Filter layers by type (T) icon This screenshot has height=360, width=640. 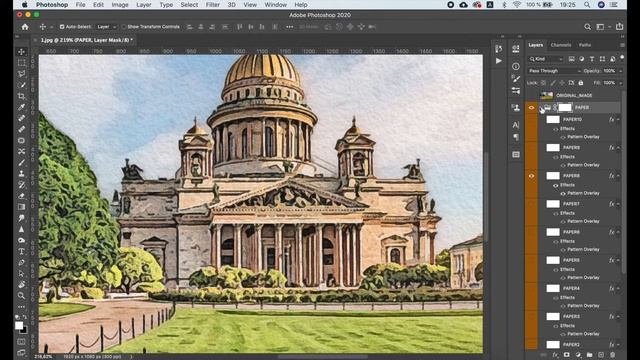[x=592, y=59]
